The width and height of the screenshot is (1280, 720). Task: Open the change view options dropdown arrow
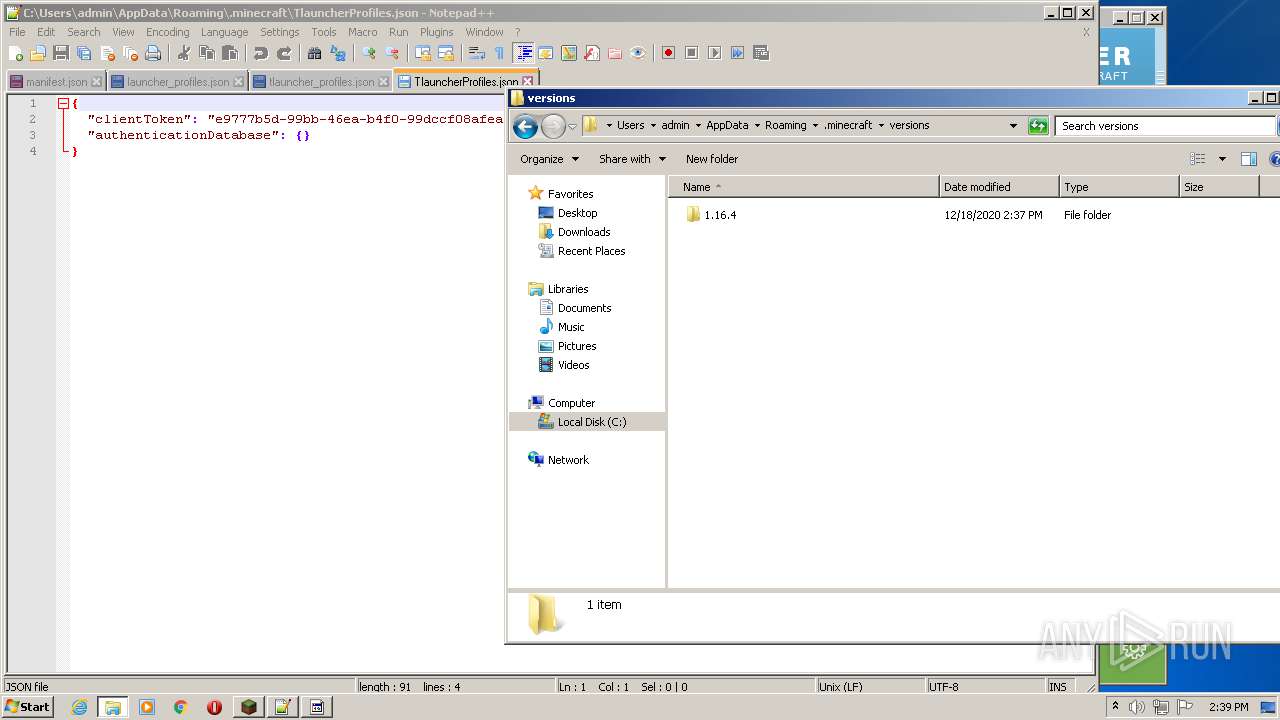pos(1222,159)
